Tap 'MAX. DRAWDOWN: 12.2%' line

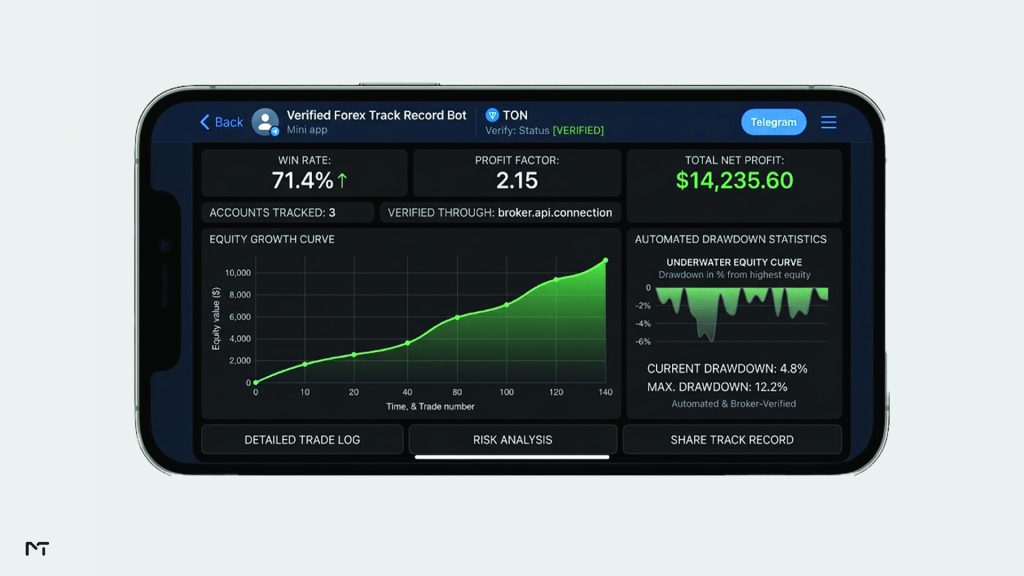coord(717,387)
